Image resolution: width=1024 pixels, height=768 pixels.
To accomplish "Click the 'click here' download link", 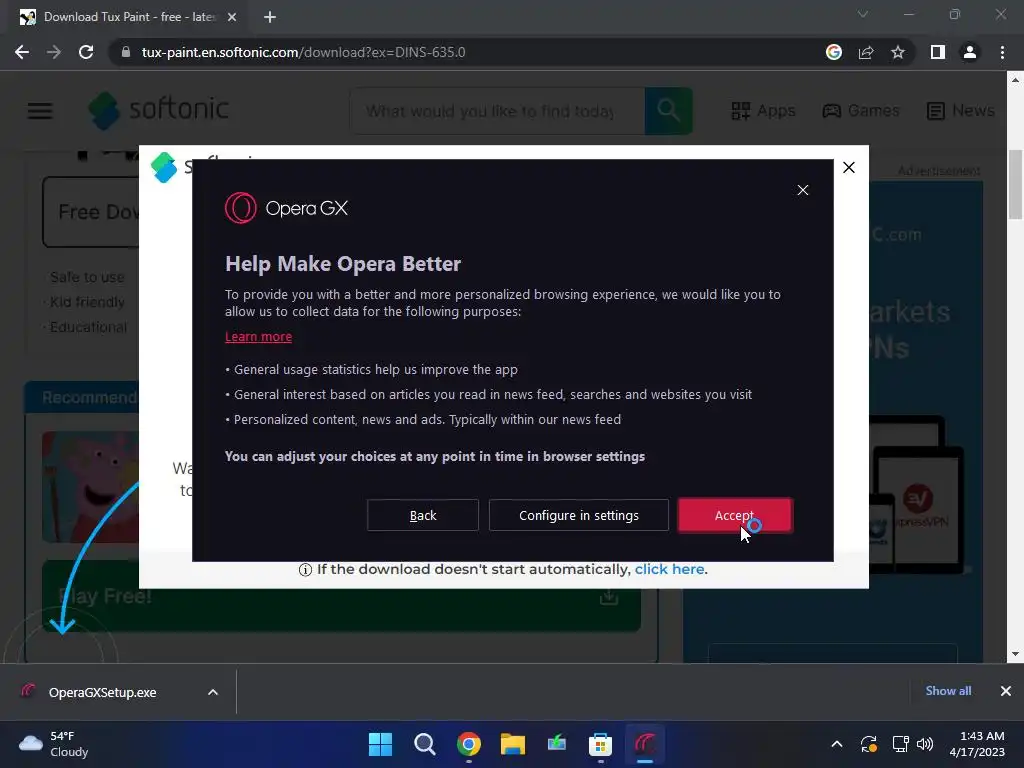I will (x=669, y=569).
